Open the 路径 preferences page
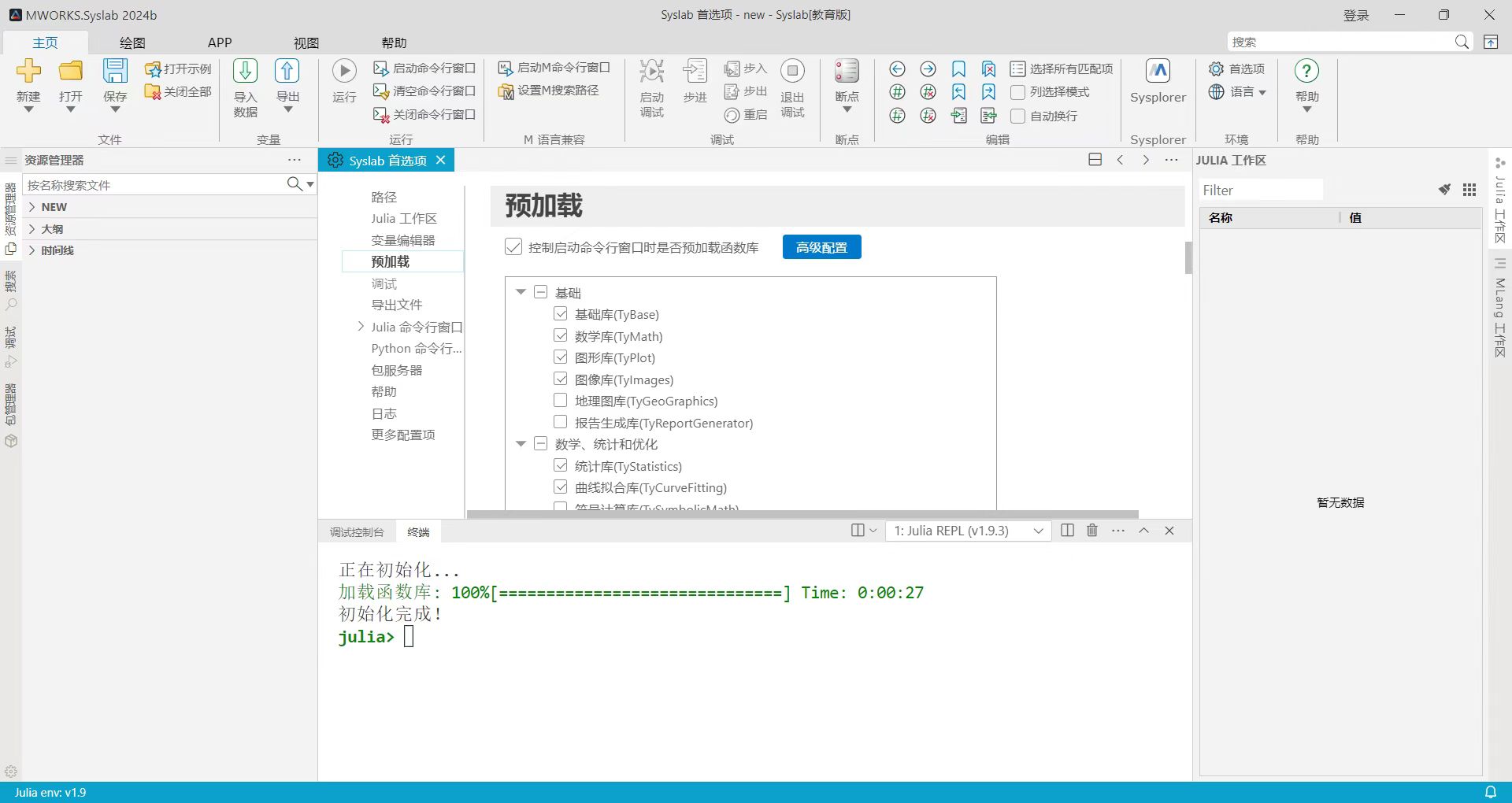The width and height of the screenshot is (1512, 803). [384, 197]
